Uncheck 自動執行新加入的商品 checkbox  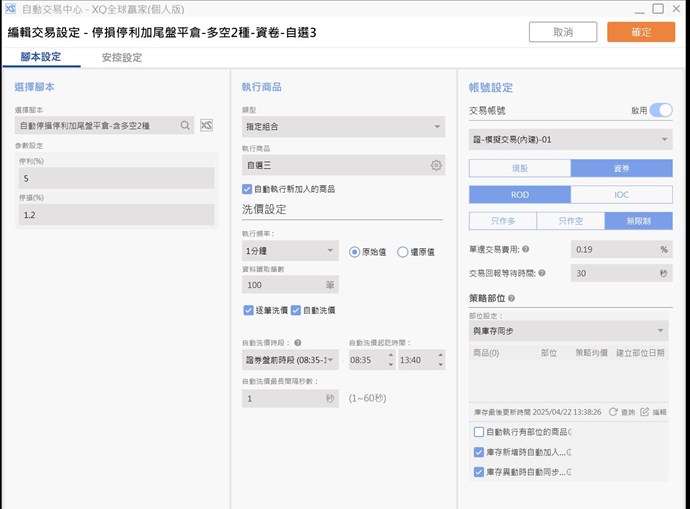pyautogui.click(x=248, y=188)
